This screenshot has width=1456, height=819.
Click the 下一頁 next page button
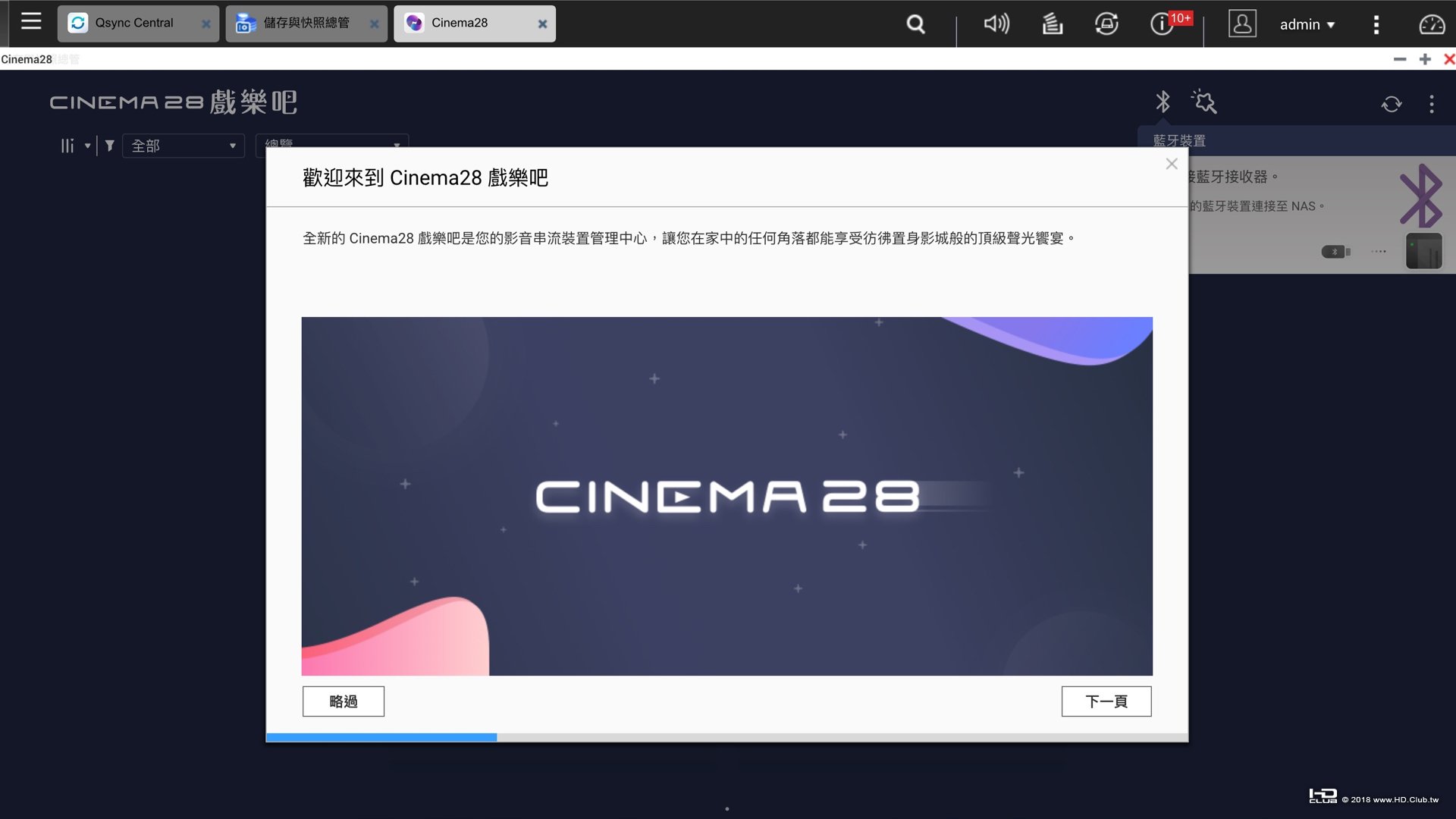[x=1106, y=701]
